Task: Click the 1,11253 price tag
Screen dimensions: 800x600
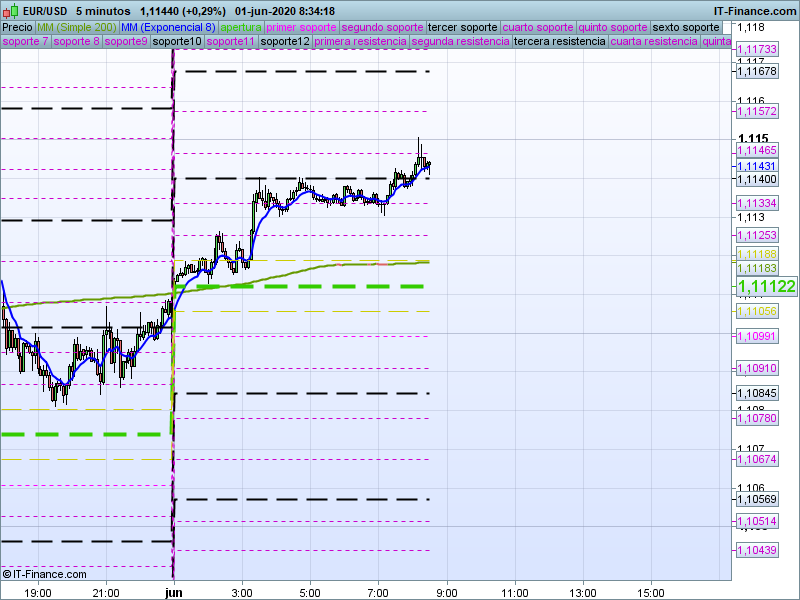Action: point(757,235)
